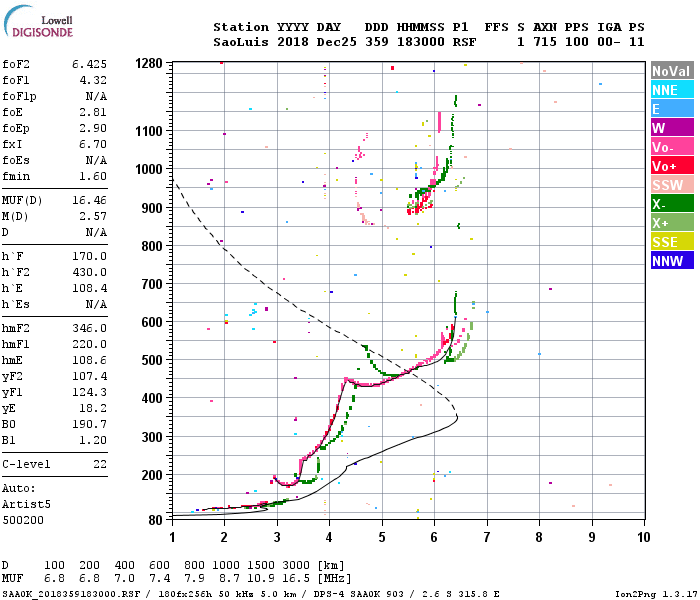Click the foEs N/A value
Screen dimensions: 700x600
[x=96, y=161]
